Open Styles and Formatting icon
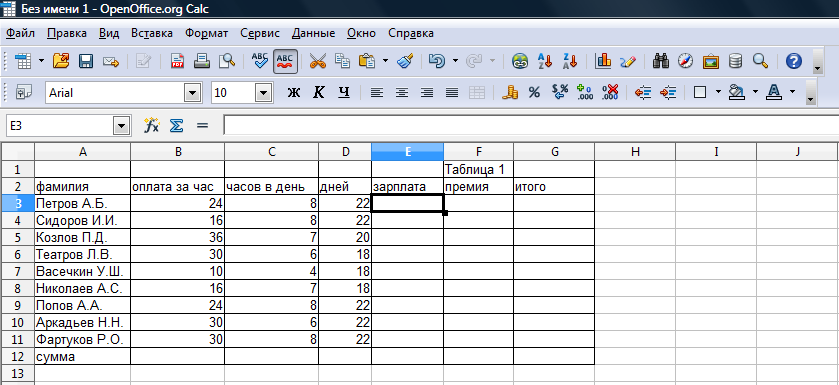The height and width of the screenshot is (385, 839). (25, 93)
